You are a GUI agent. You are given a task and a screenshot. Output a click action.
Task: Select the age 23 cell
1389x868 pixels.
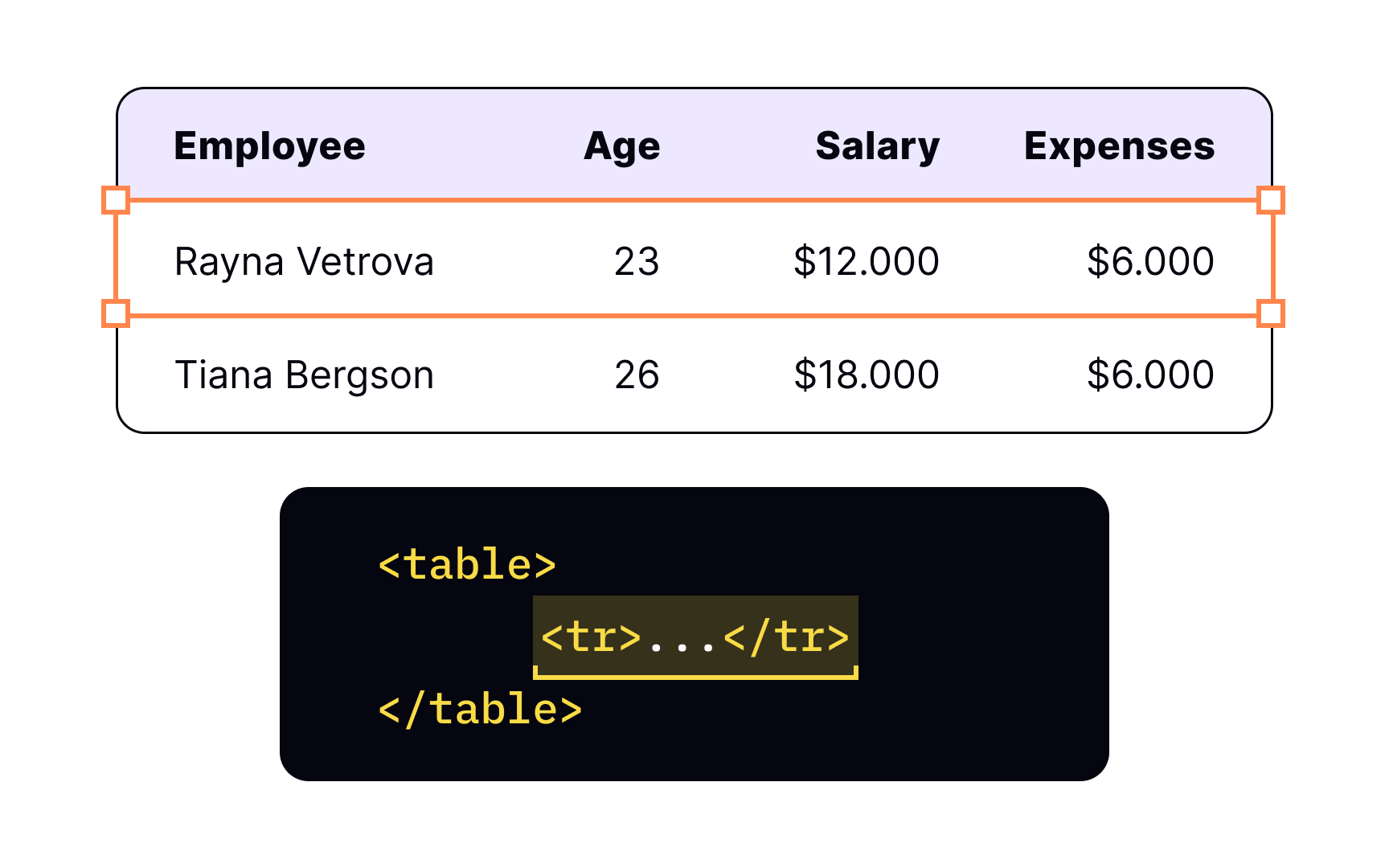point(637,262)
